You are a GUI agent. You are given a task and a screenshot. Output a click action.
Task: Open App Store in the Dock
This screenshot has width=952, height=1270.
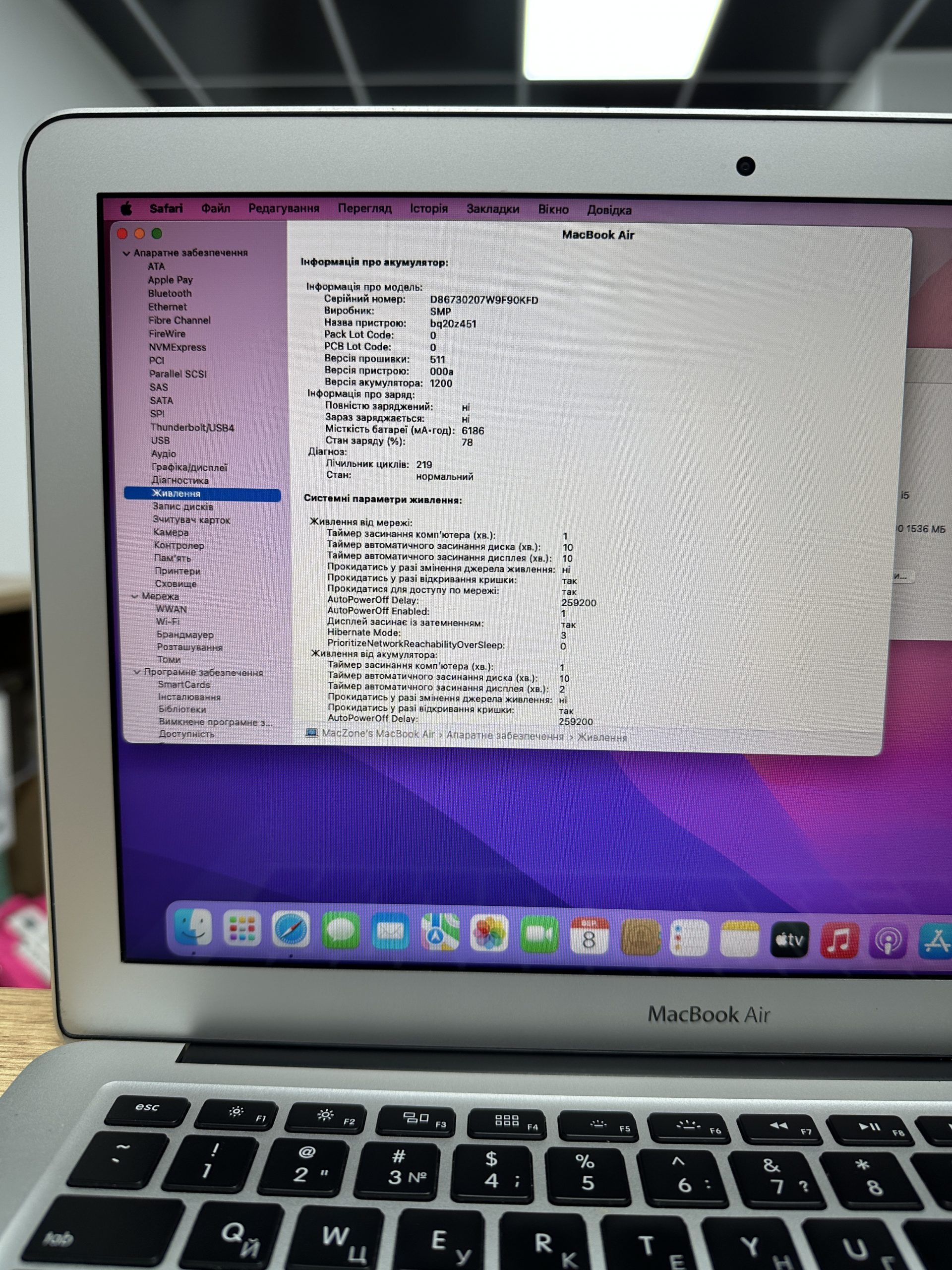click(937, 942)
